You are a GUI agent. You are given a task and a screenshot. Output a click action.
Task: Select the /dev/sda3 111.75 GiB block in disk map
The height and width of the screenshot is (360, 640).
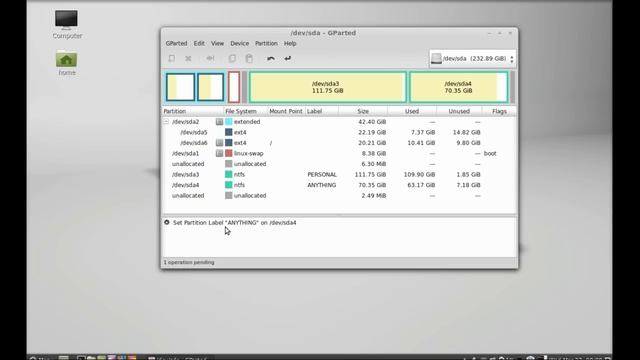[328, 87]
